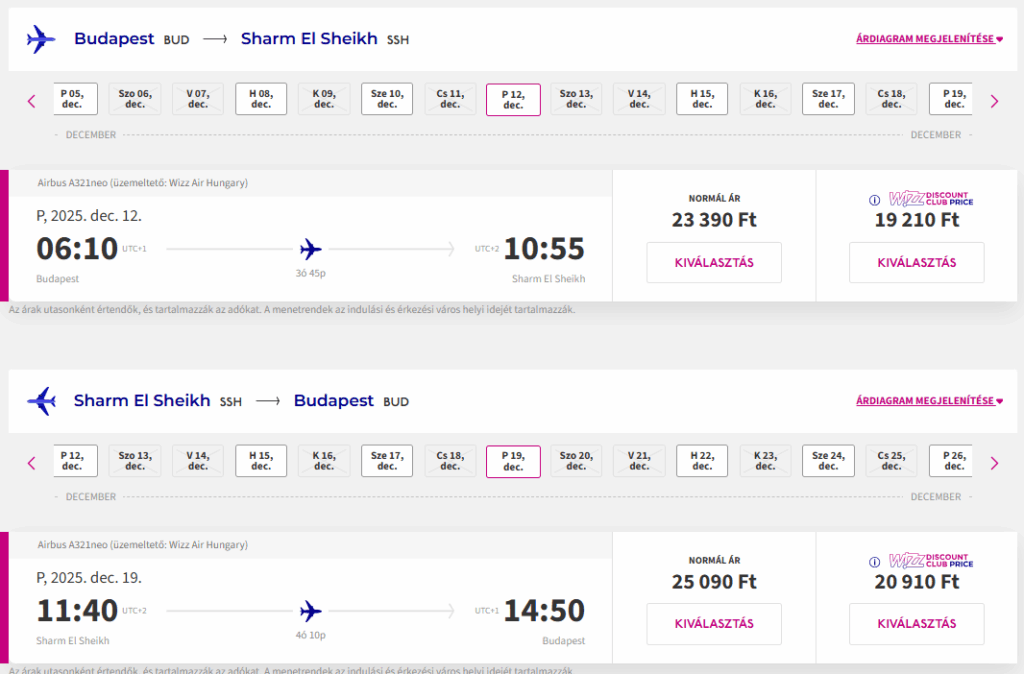The height and width of the screenshot is (674, 1024).
Task: Click info icon beside outbound Discount Club price
Action: tap(874, 201)
